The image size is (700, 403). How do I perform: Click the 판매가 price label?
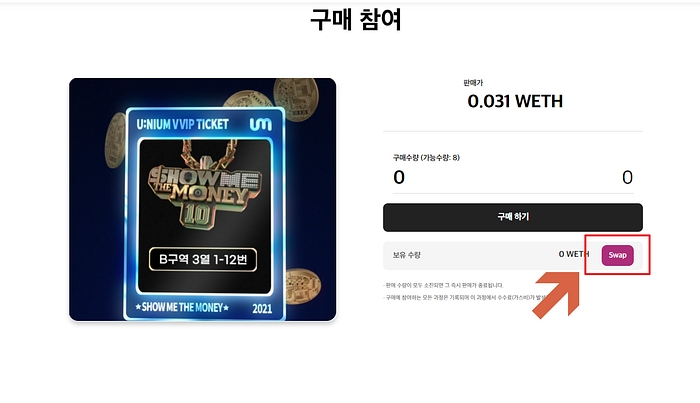click(473, 83)
